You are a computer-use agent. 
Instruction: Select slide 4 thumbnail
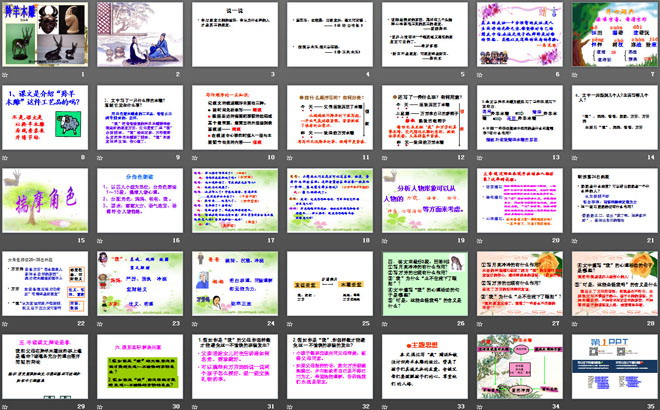(x=330, y=34)
